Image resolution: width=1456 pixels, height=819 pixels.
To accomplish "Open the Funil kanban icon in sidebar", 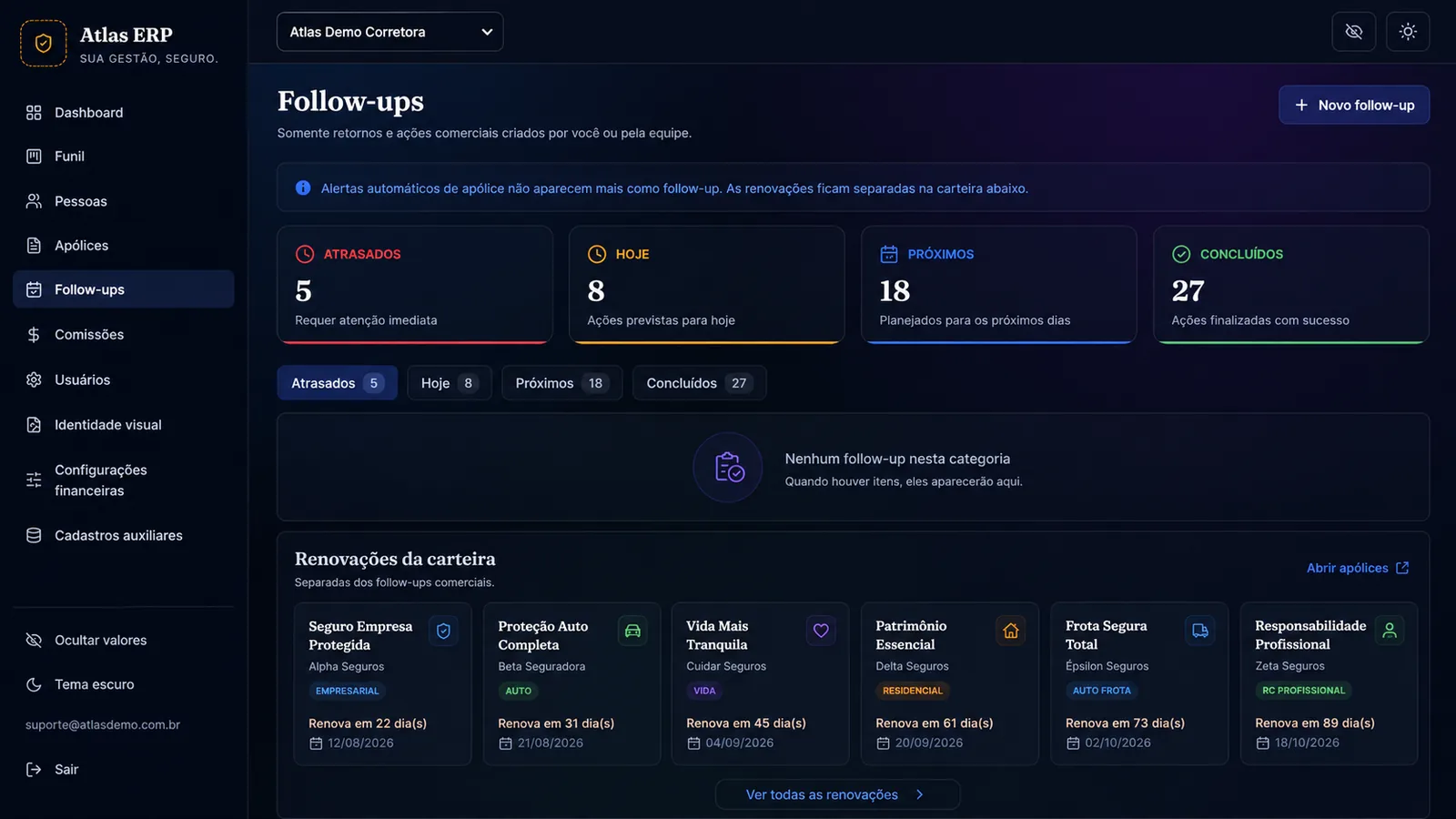I will pyautogui.click(x=34, y=157).
